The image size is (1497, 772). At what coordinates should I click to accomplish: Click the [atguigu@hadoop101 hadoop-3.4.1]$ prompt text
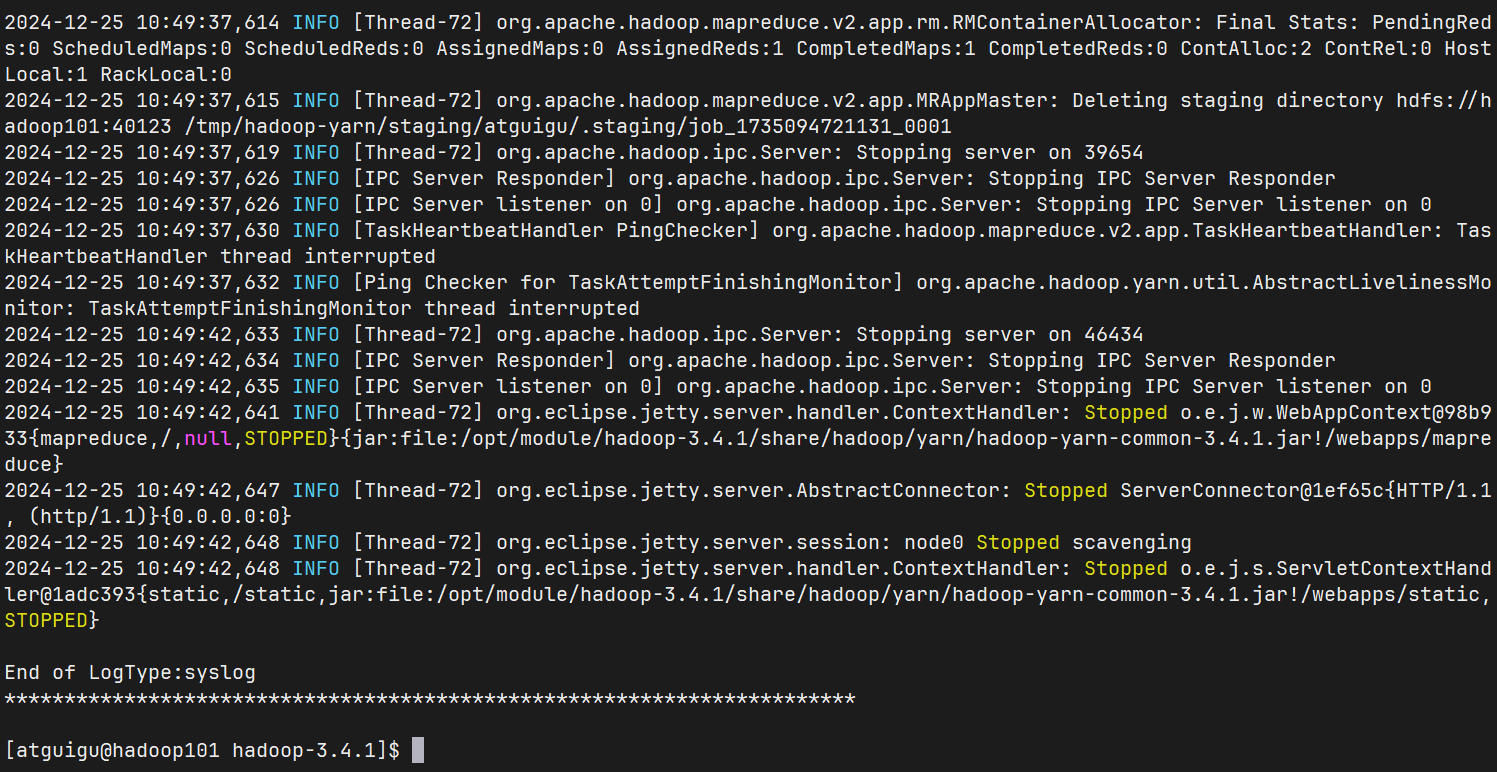coord(202,750)
